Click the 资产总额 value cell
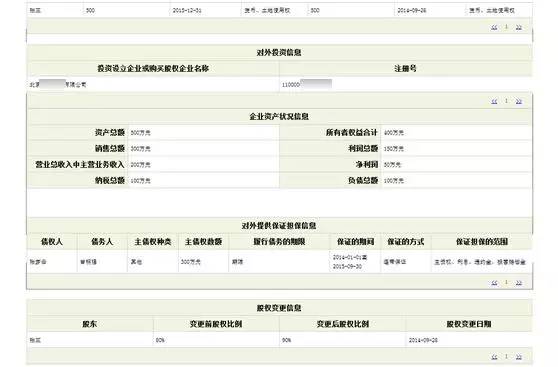The height and width of the screenshot is (367, 558). 203,133
